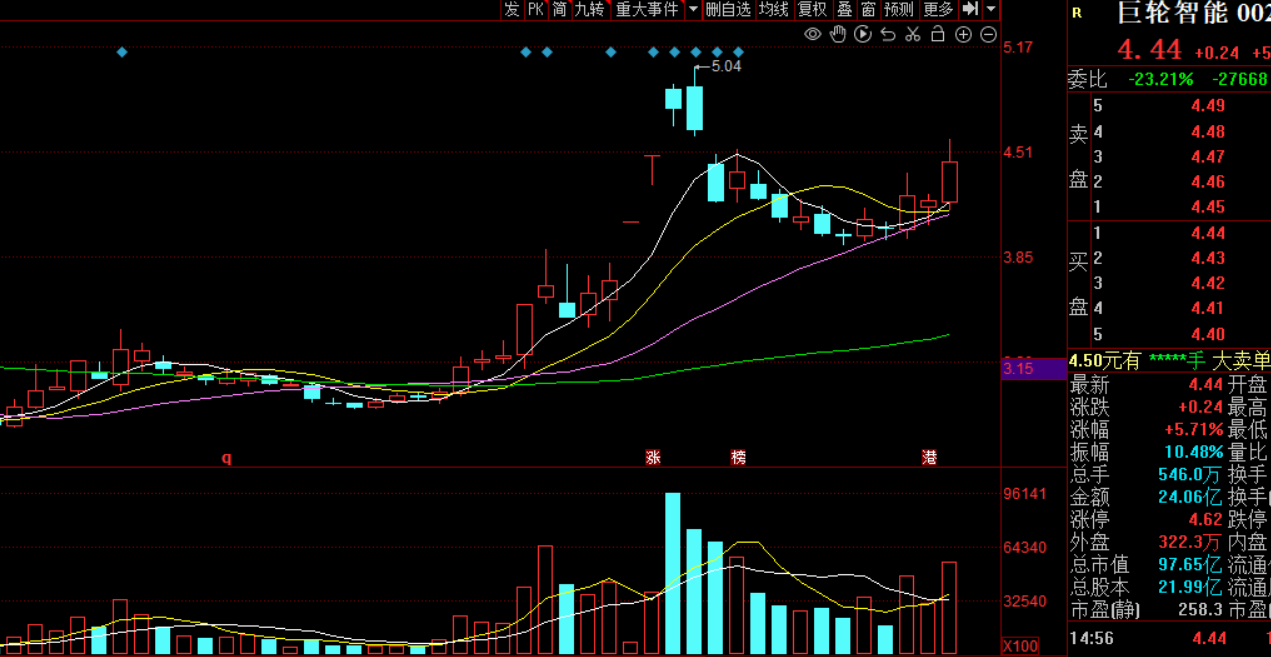The height and width of the screenshot is (657, 1271).
Task: Click the red 涨 event marker on timeline
Action: [653, 458]
